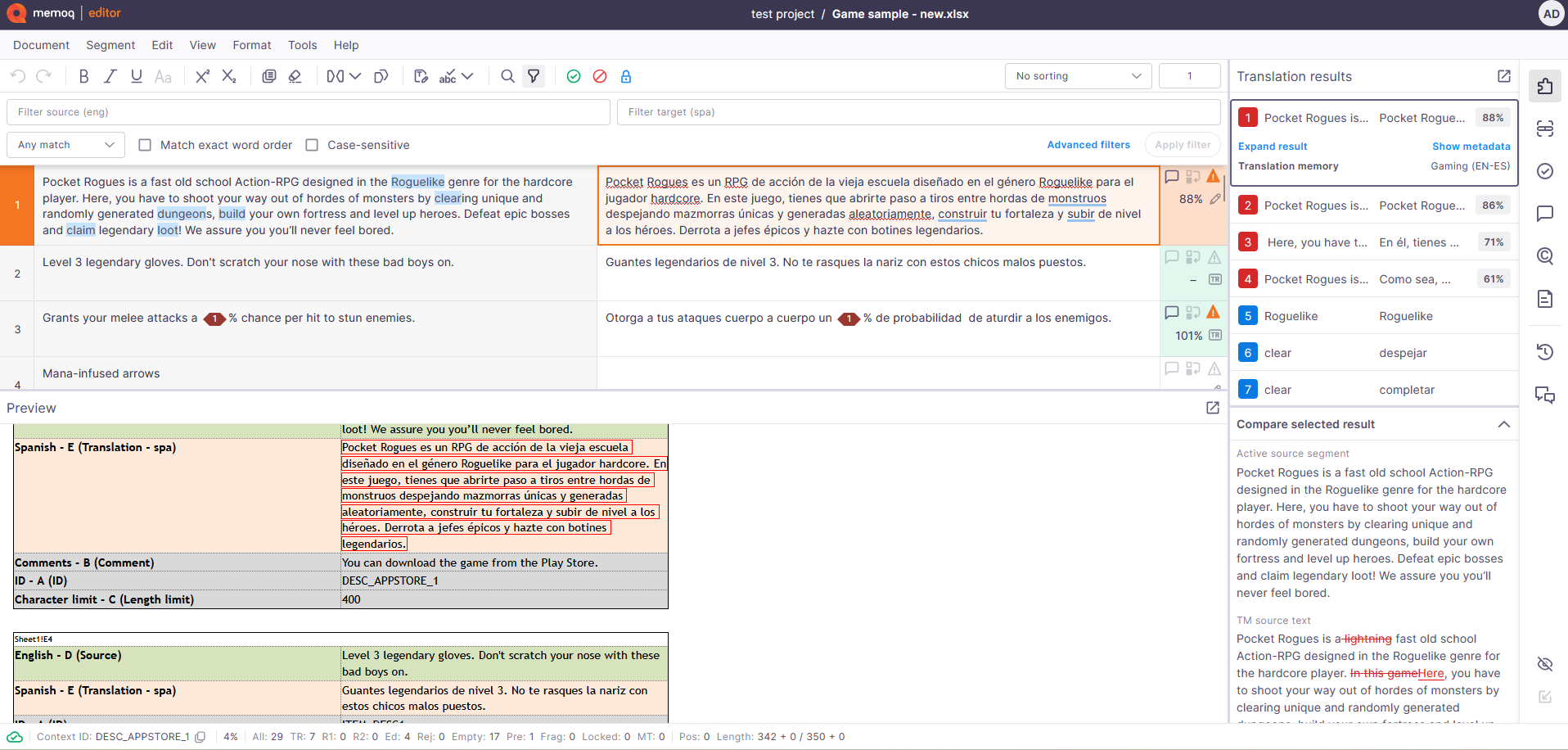Open the Versions history panel
This screenshot has height=750, width=1568.
tap(1545, 351)
